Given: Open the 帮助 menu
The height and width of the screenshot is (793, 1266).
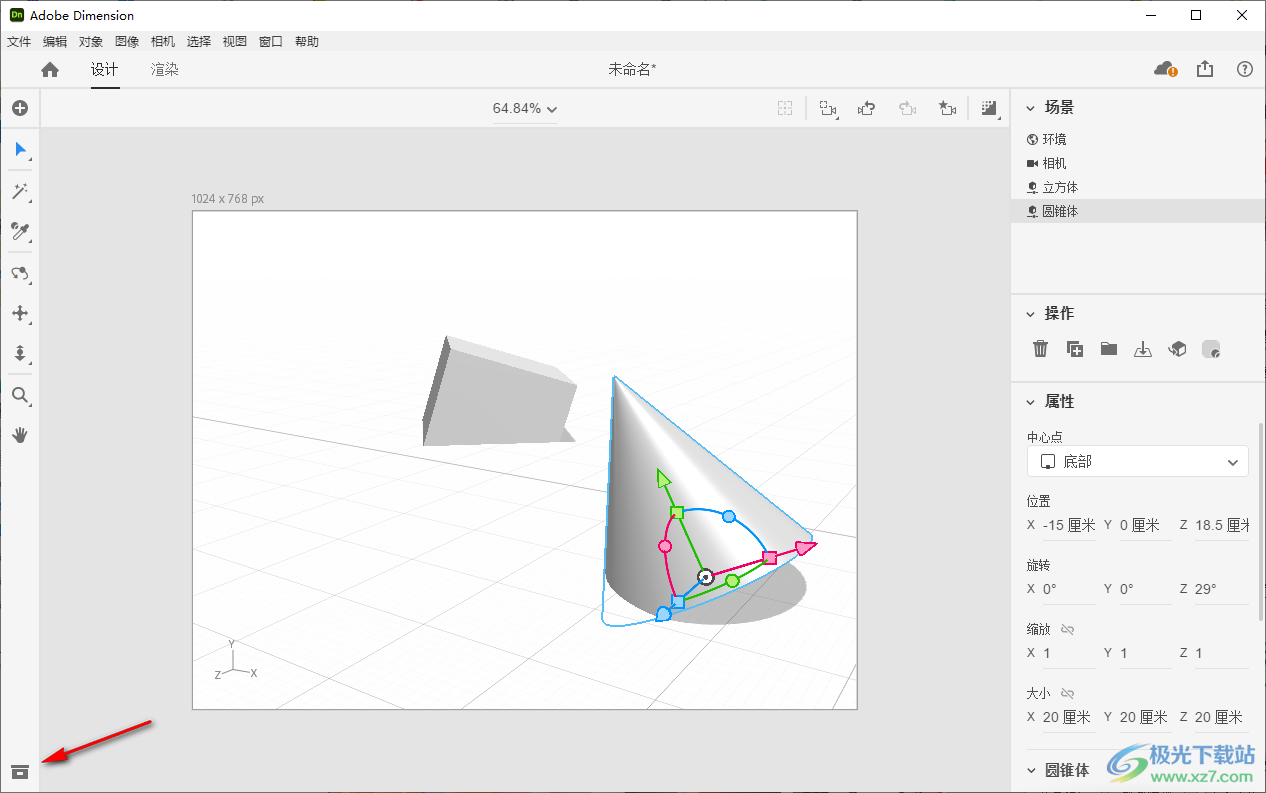Looking at the screenshot, I should click(x=307, y=42).
